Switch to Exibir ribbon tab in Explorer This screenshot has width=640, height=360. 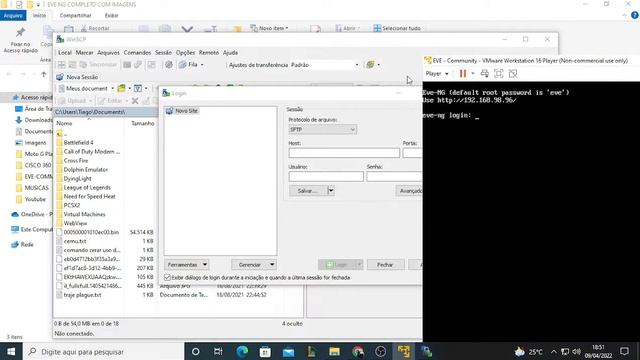(111, 15)
